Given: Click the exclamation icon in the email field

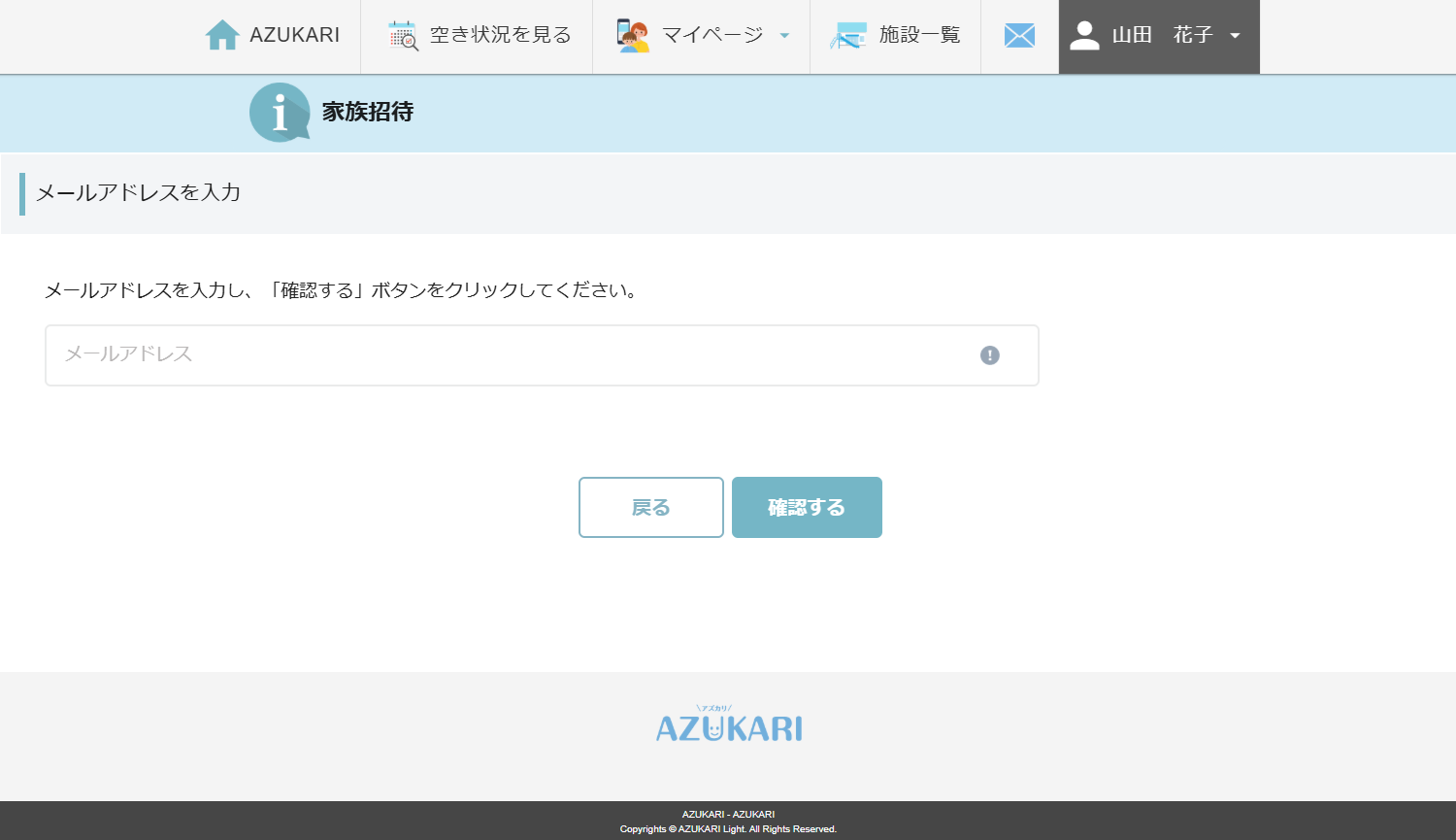Looking at the screenshot, I should (x=989, y=355).
